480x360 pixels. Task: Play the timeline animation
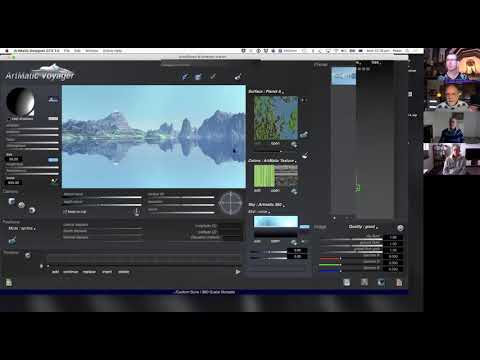pyautogui.click(x=238, y=272)
